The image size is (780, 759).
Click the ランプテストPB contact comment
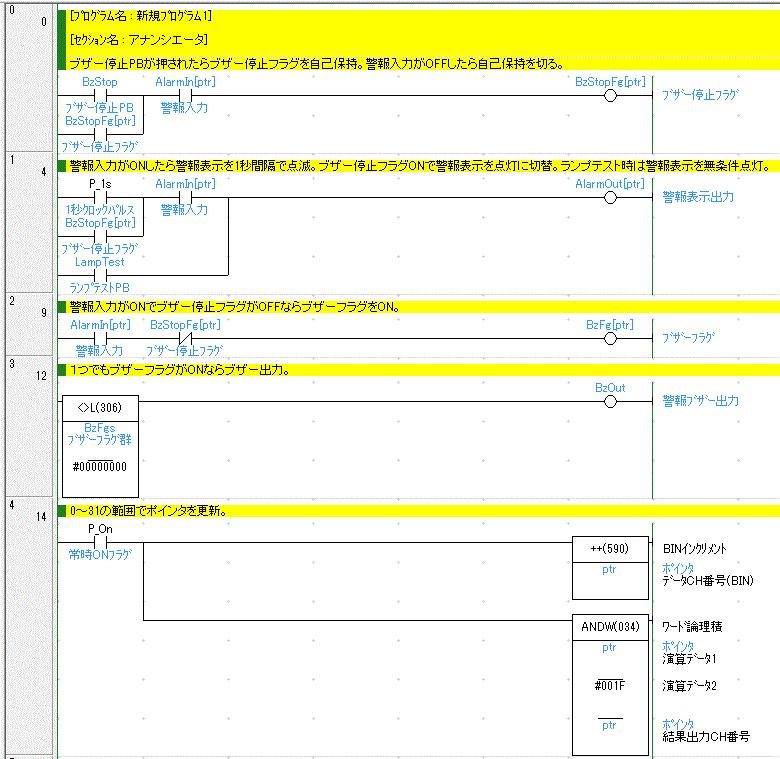(99, 287)
